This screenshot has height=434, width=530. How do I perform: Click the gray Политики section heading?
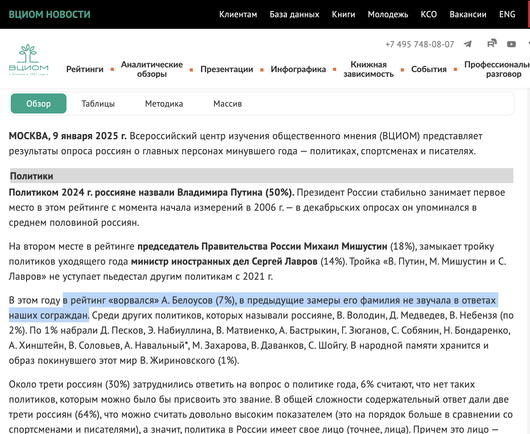click(x=261, y=176)
